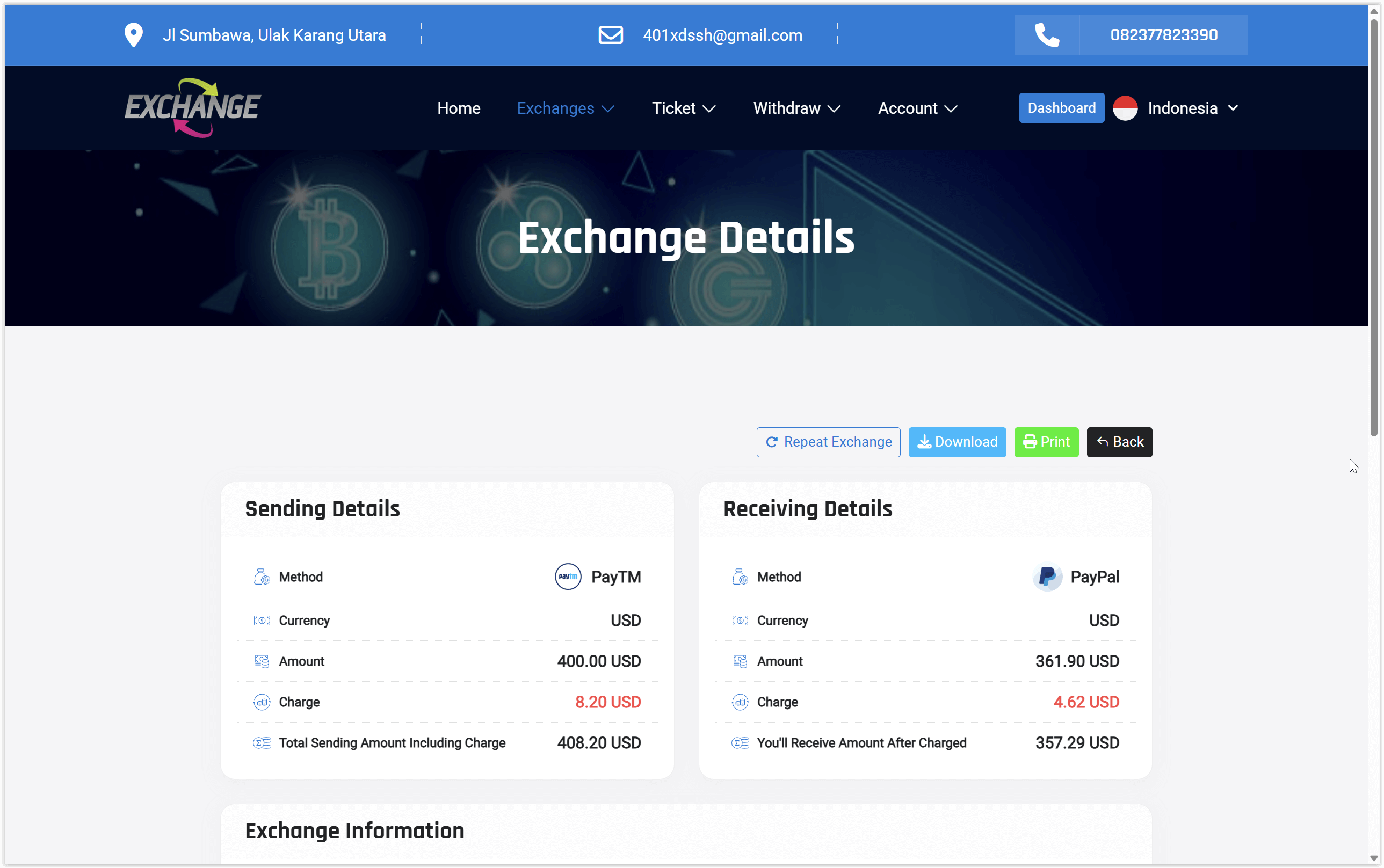Expand the Withdraw dropdown menu
The height and width of the screenshot is (868, 1384).
796,108
